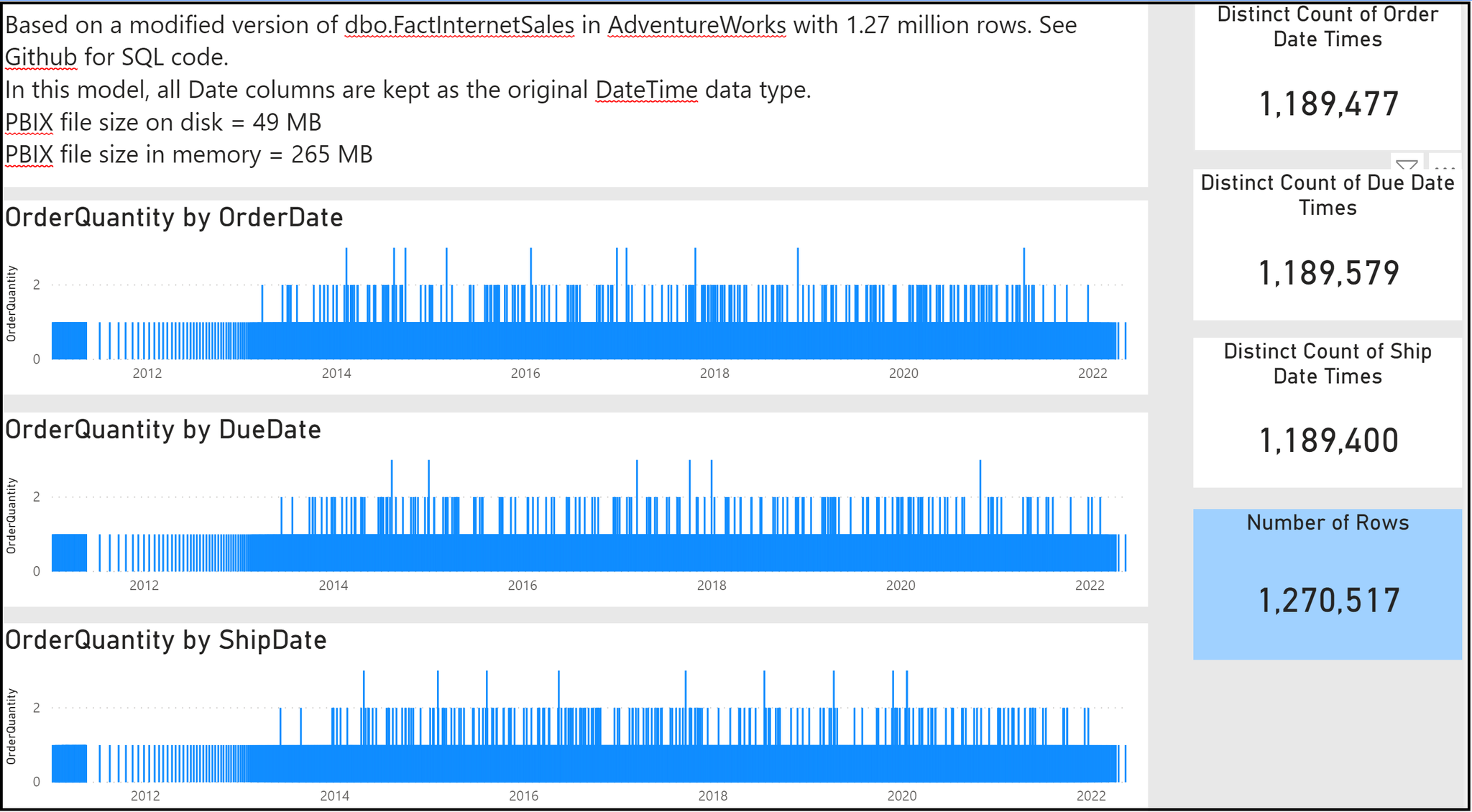Click the OrderQuantity by ShipDate chart title
This screenshot has width=1472, height=812.
click(165, 640)
